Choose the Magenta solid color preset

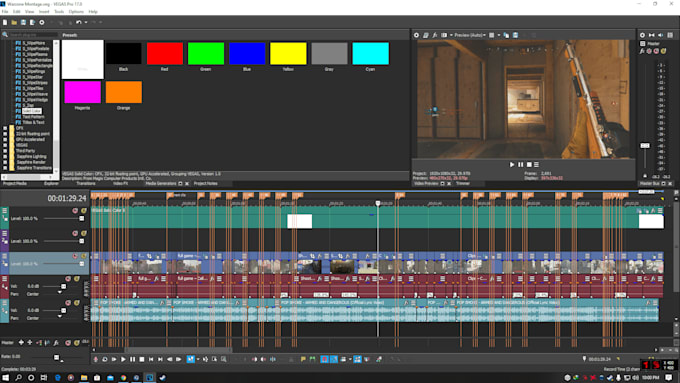(82, 92)
